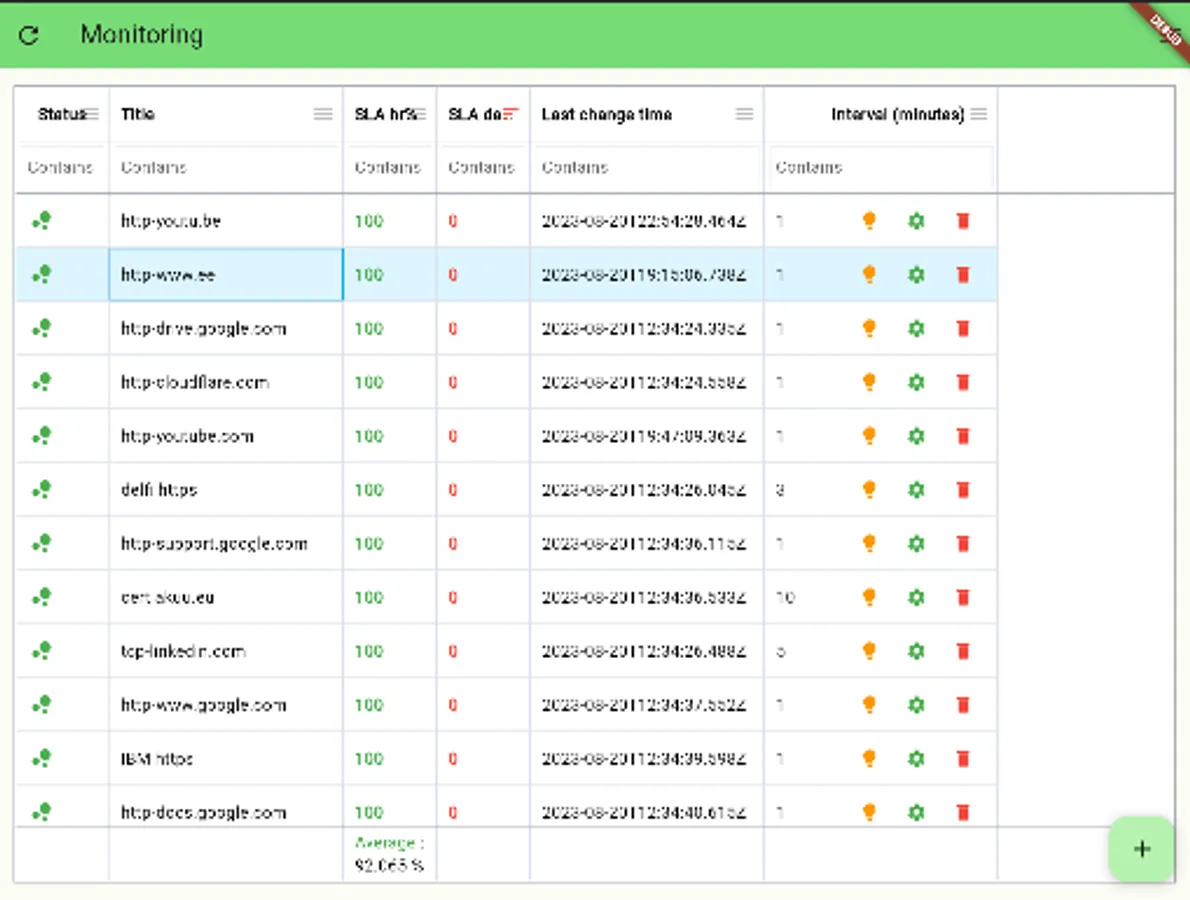Toggle the alert lightbulb for http-cloudflare.com
The image size is (1190, 900).
[x=869, y=382]
